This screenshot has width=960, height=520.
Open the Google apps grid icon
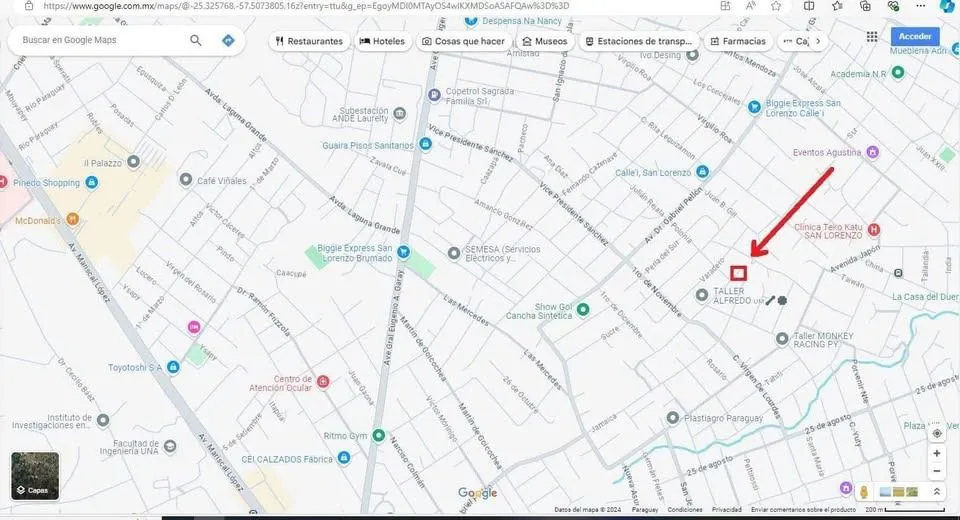(x=872, y=37)
